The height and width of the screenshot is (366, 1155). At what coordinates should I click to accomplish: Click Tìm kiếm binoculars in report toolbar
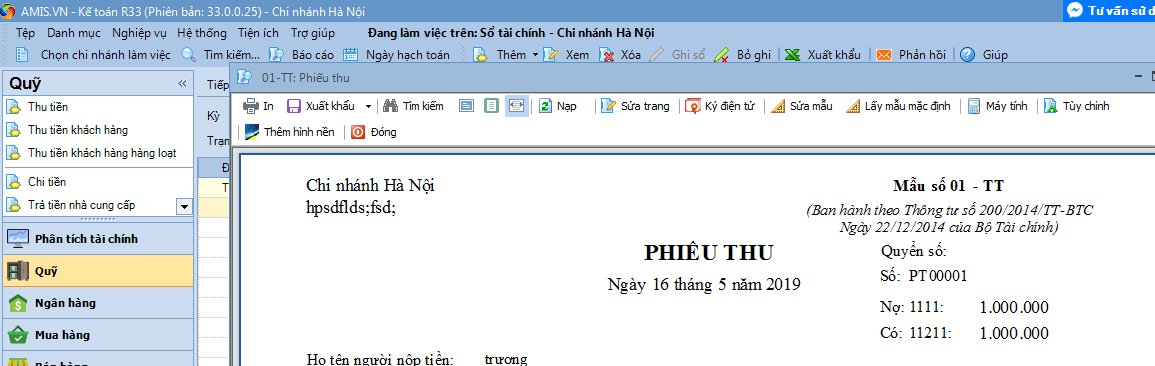pyautogui.click(x=390, y=106)
